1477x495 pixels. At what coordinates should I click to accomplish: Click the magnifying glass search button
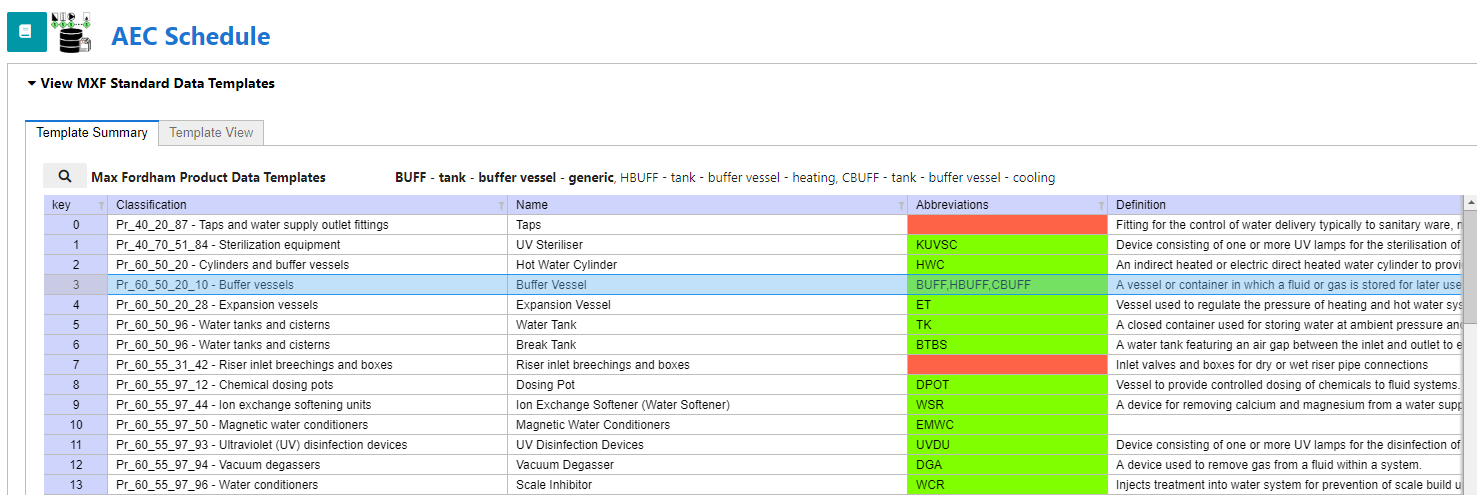point(64,177)
